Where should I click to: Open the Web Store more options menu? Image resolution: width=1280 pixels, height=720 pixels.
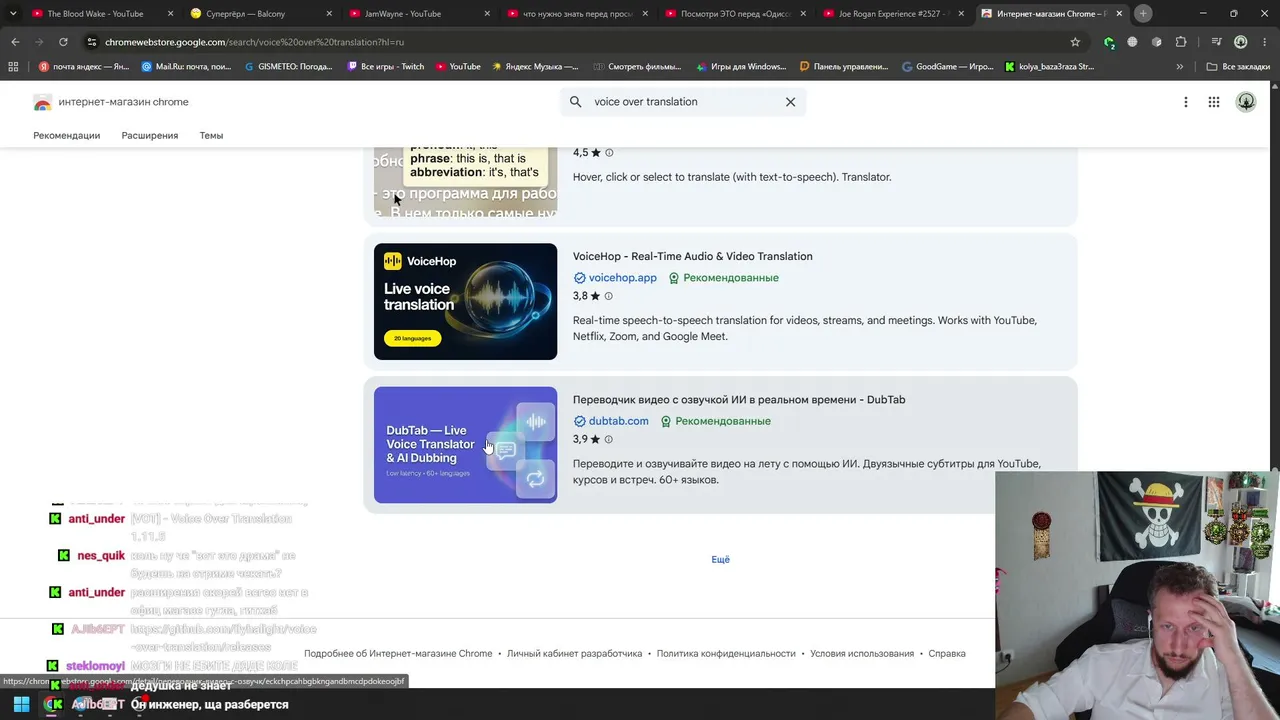pyautogui.click(x=1186, y=102)
